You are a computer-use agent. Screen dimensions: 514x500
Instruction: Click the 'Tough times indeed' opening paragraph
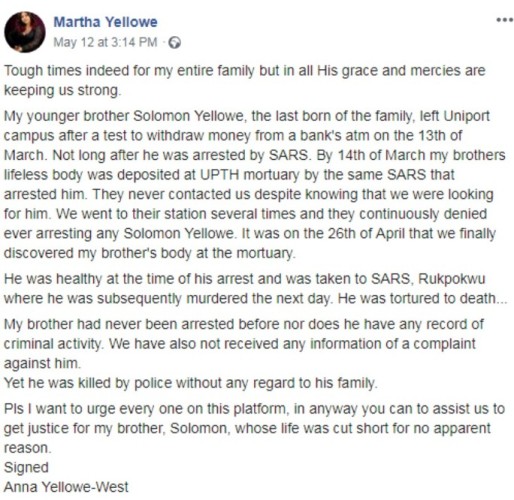(x=244, y=80)
